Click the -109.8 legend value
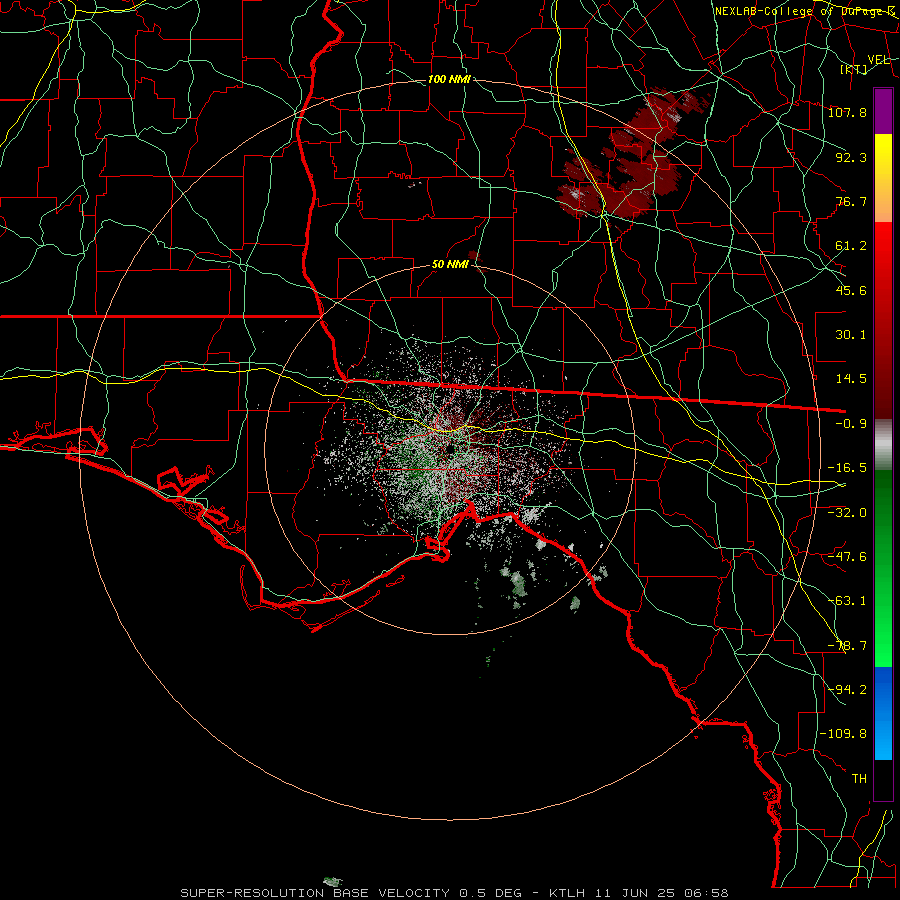This screenshot has width=900, height=900. pyautogui.click(x=843, y=734)
